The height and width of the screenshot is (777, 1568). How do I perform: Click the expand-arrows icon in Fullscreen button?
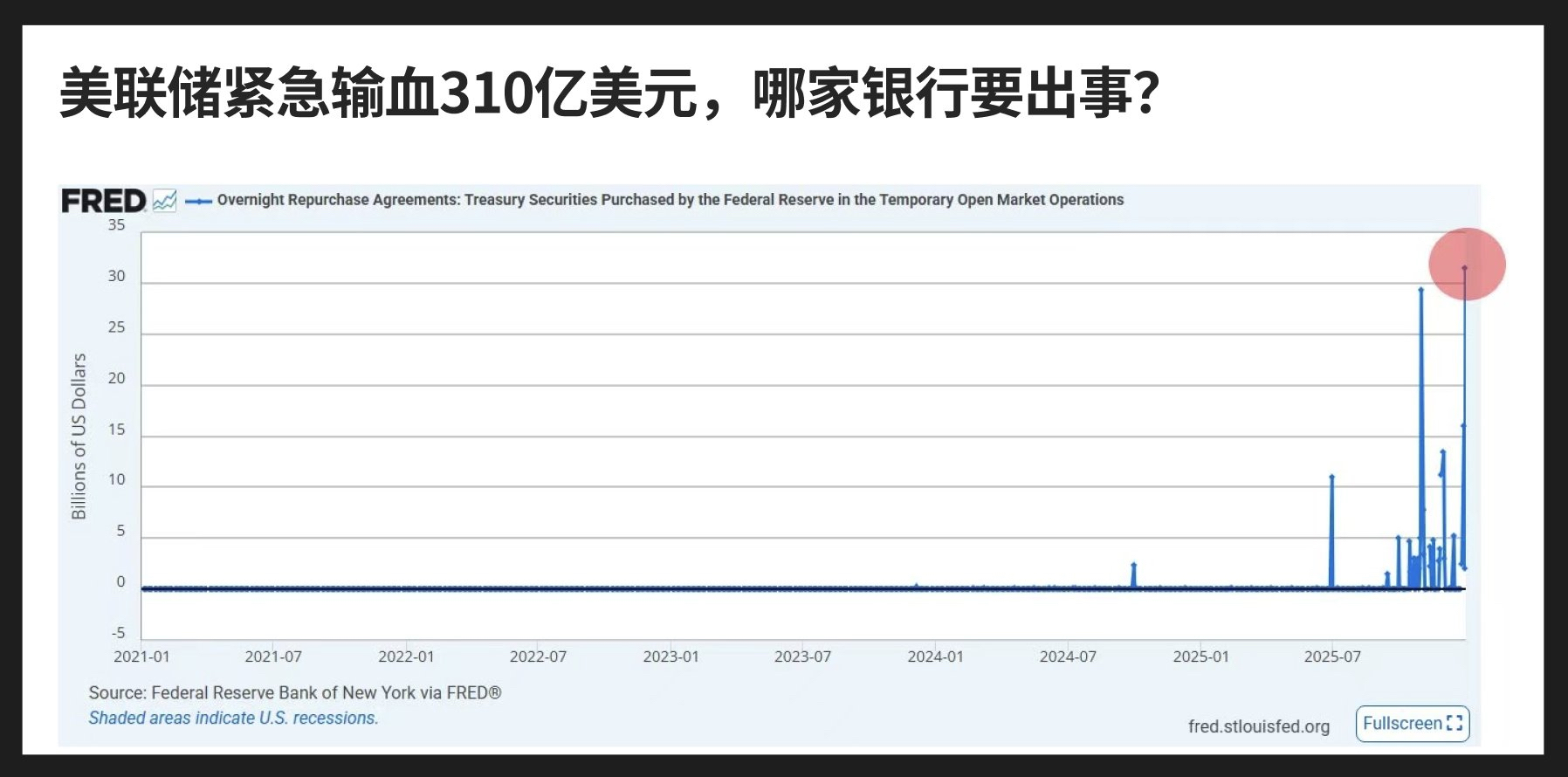[1454, 724]
